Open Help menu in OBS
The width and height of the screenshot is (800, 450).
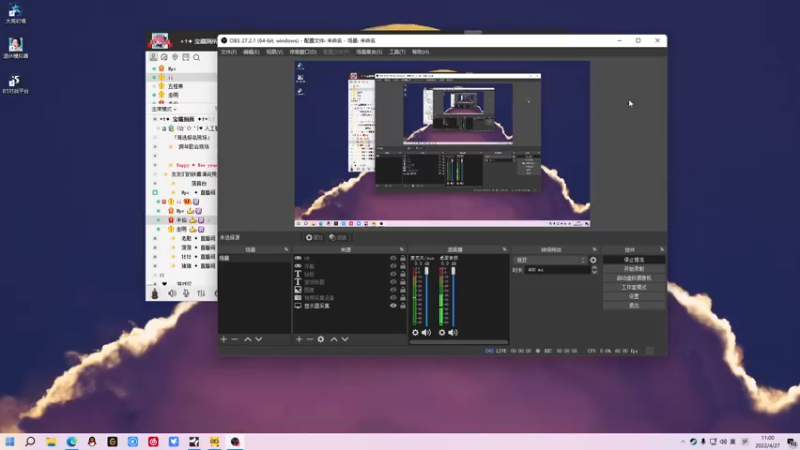click(x=420, y=52)
